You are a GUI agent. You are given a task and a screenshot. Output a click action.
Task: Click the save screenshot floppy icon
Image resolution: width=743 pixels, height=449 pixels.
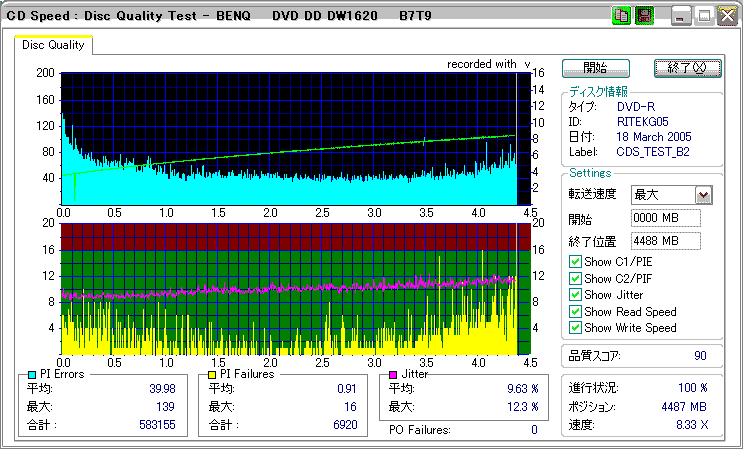644,16
